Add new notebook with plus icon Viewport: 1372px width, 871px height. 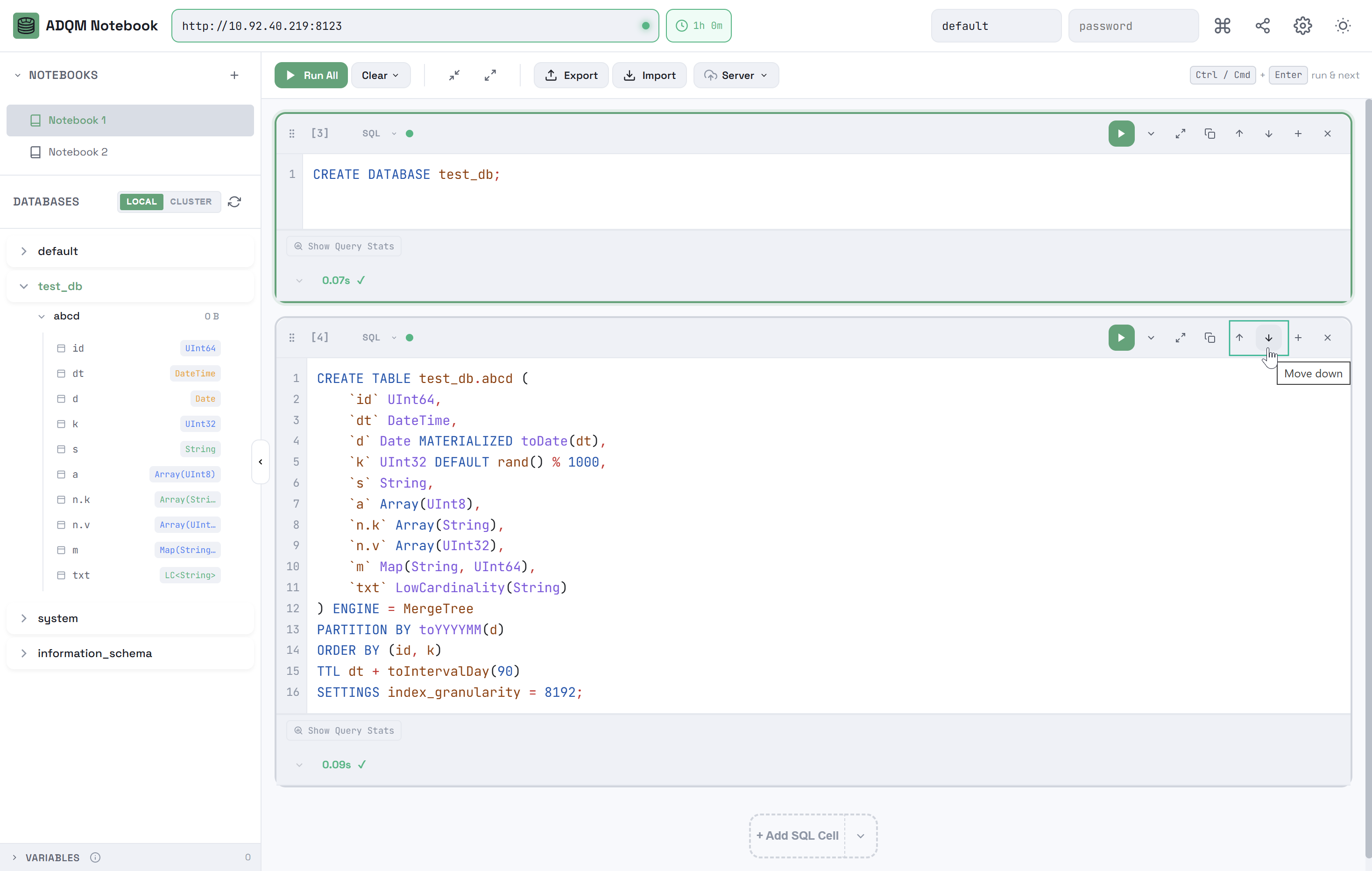coord(234,75)
